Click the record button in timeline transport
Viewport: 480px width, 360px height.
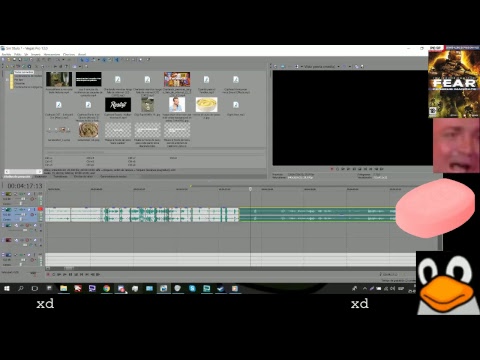tap(48, 275)
